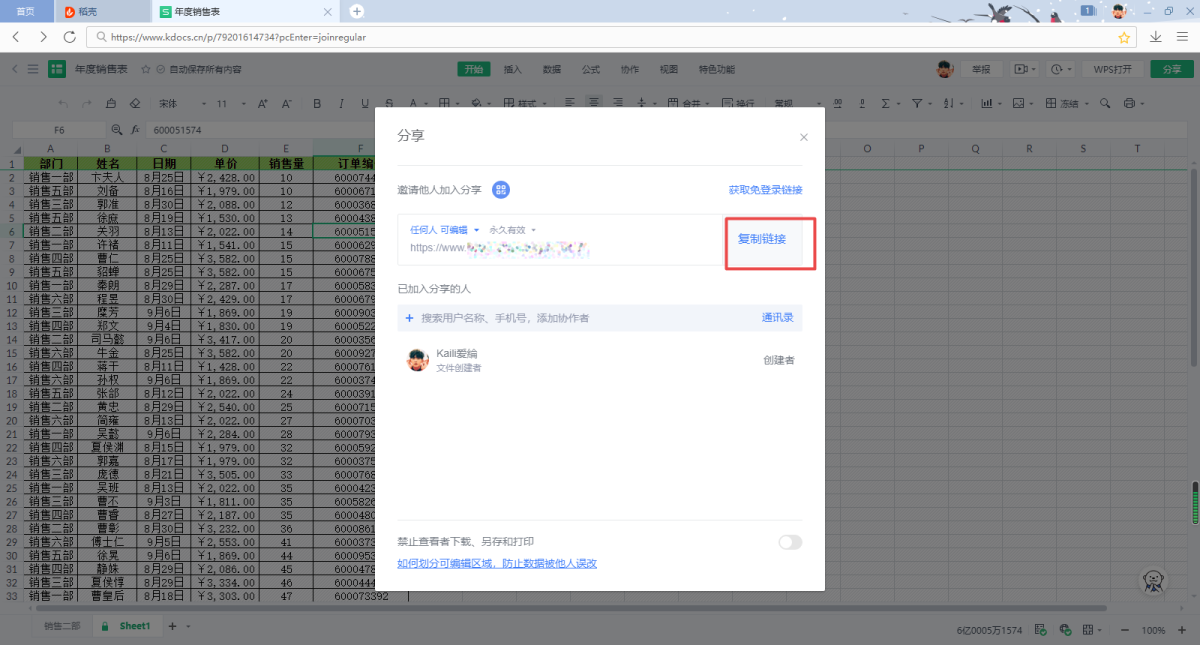Image resolution: width=1200 pixels, height=645 pixels.
Task: Switch to the 首页 browser tab
Action: 26,11
